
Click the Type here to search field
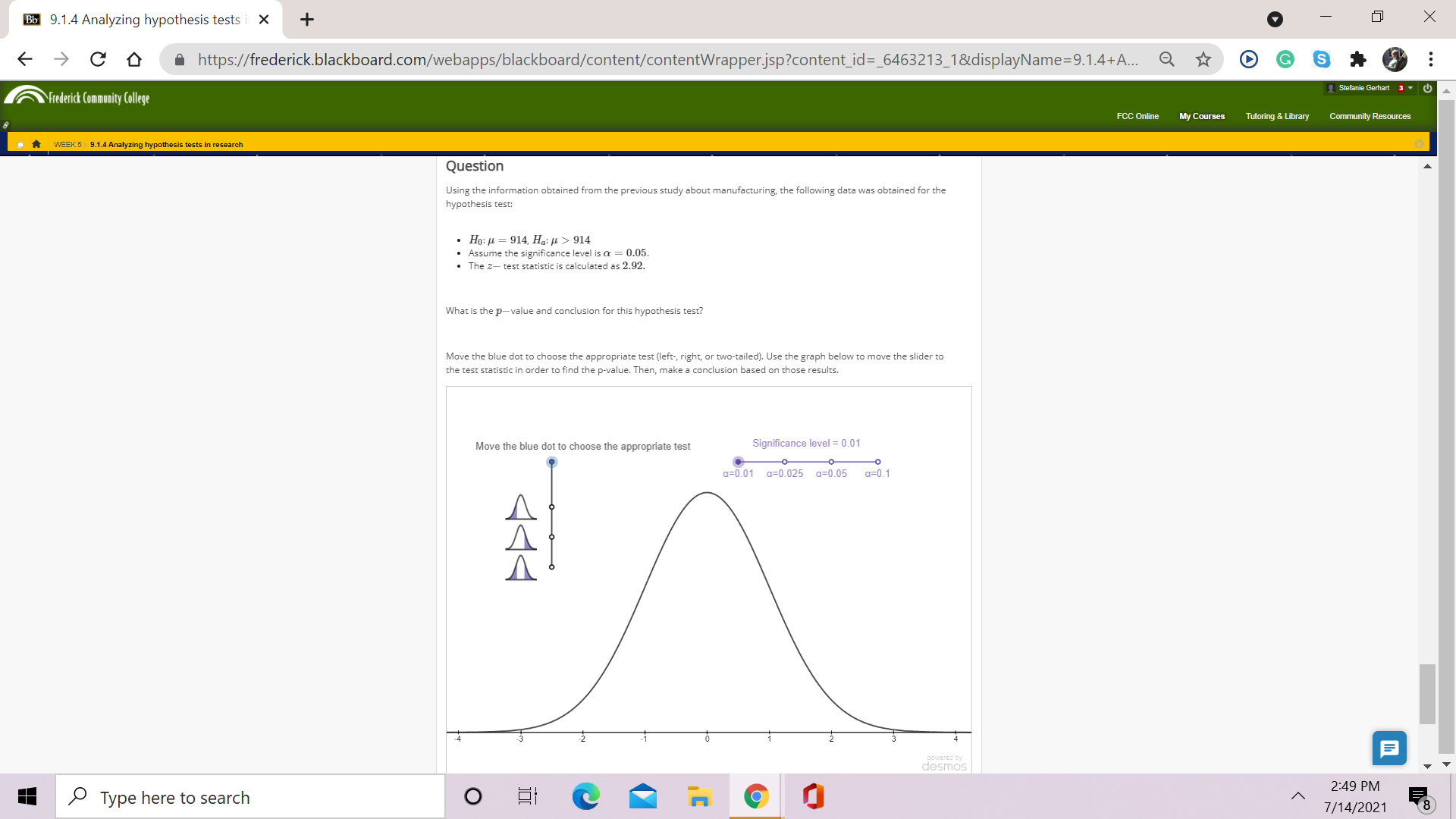250,797
